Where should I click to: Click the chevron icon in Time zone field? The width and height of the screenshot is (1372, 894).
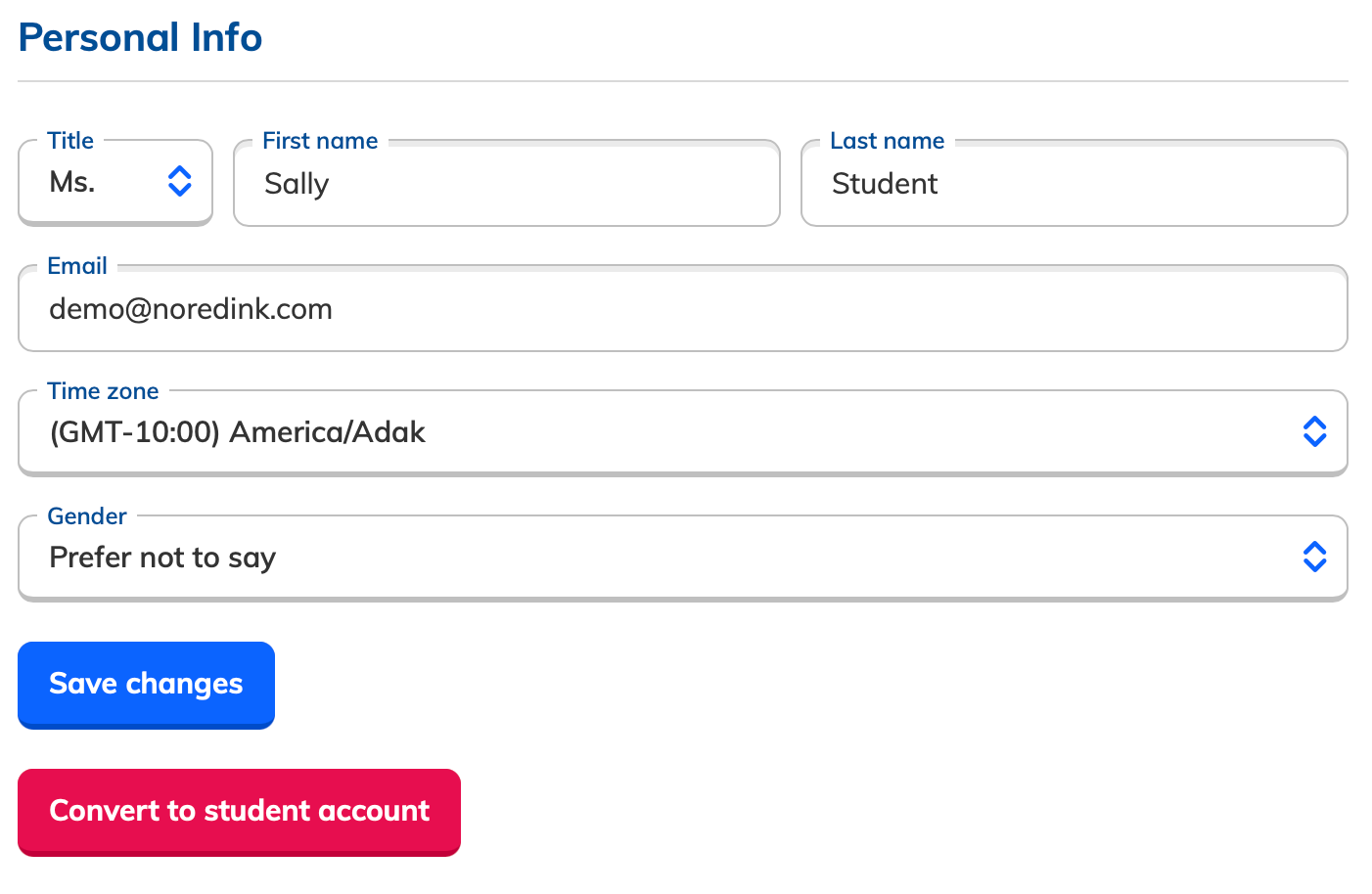click(1315, 431)
